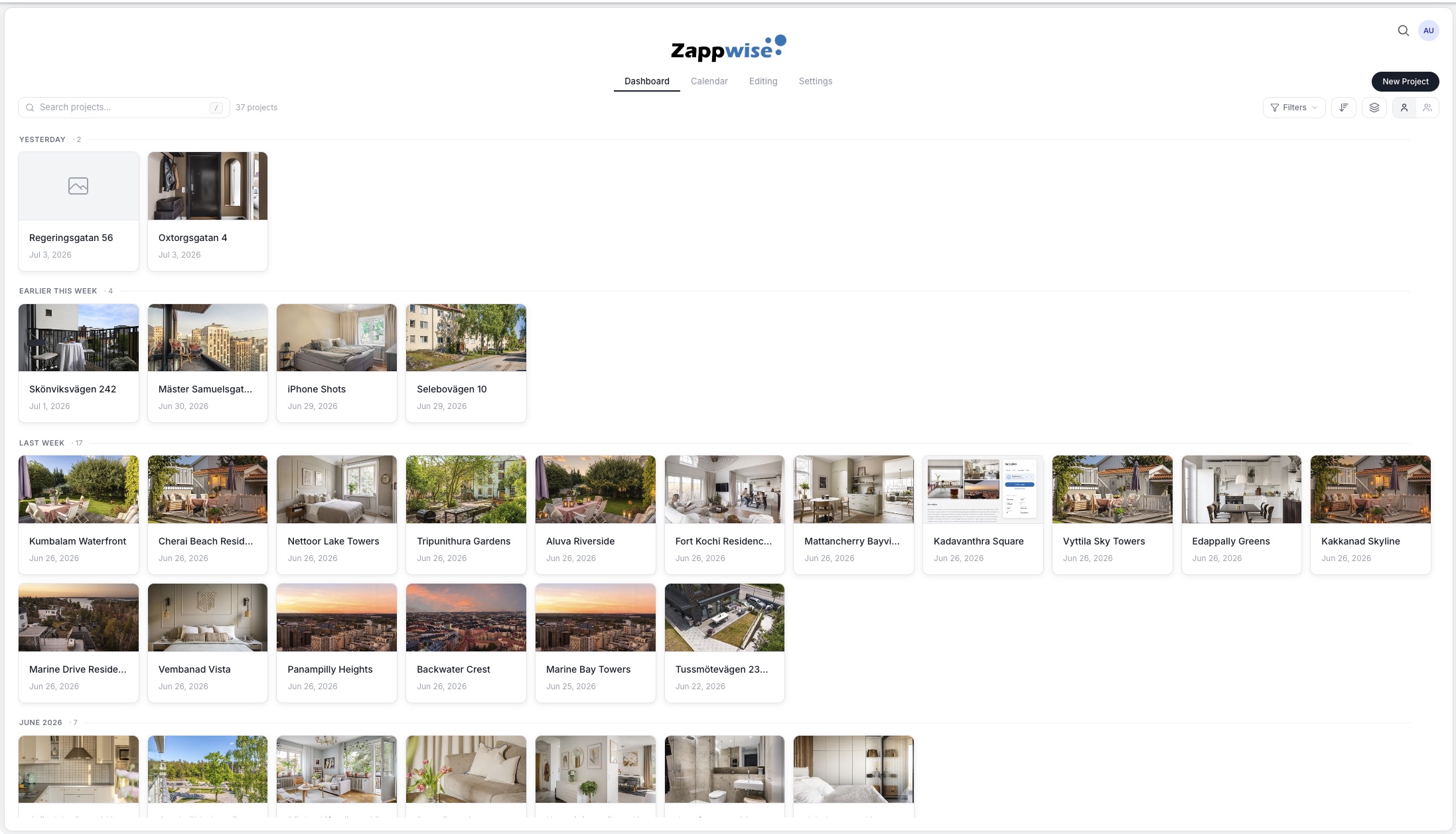Switch to team projects multi-person view
Viewport: 1456px width, 834px height.
(x=1427, y=108)
